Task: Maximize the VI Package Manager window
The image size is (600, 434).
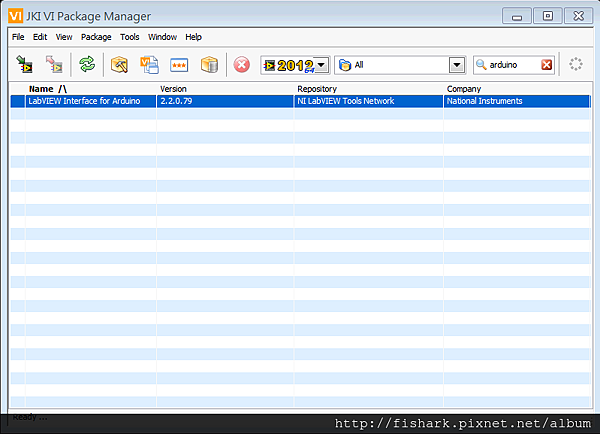Action: [x=548, y=16]
